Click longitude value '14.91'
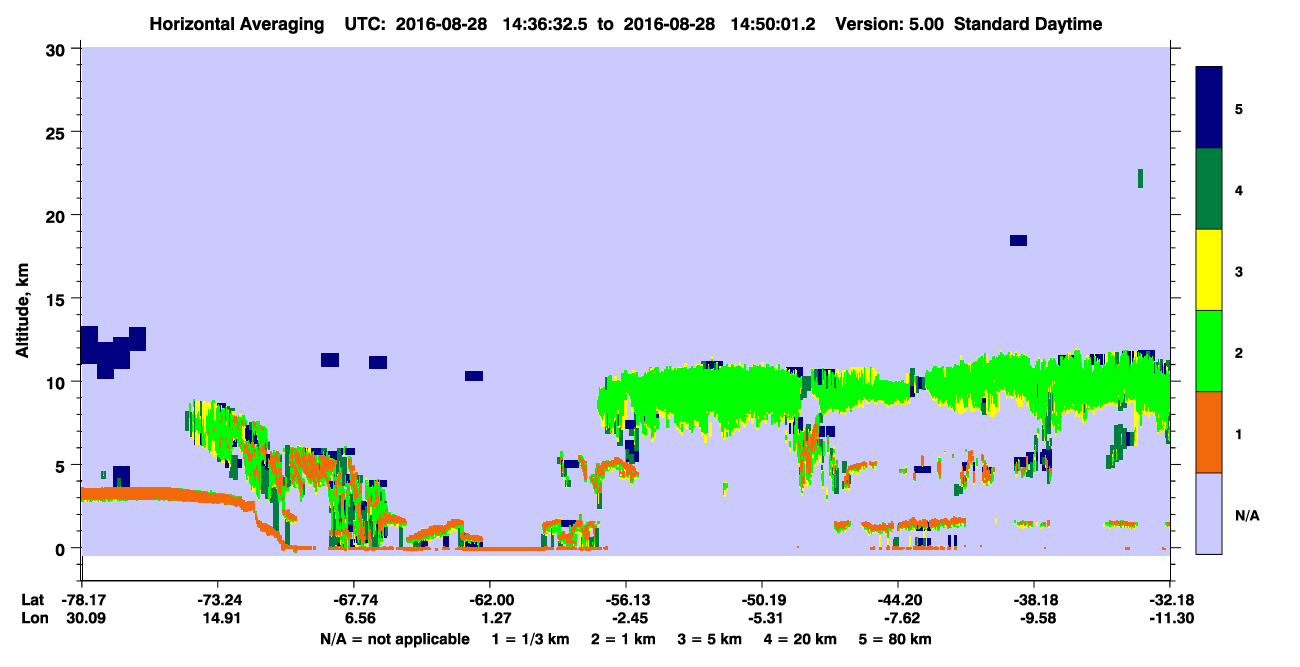The height and width of the screenshot is (667, 1300). (x=220, y=619)
